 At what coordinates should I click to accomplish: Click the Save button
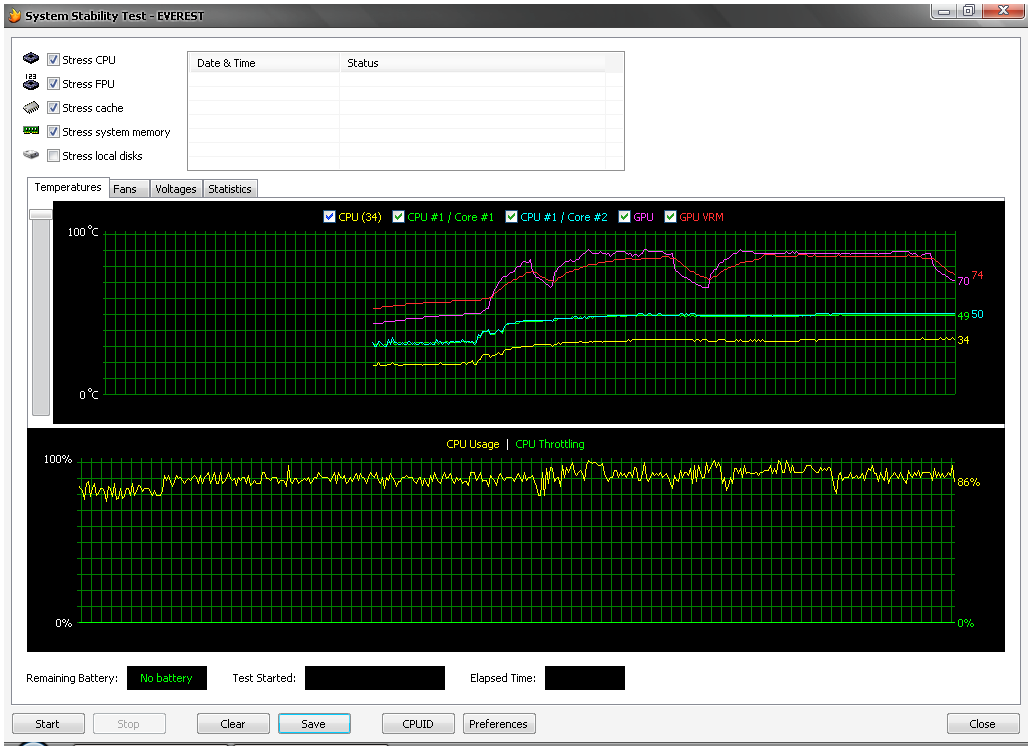pos(314,724)
